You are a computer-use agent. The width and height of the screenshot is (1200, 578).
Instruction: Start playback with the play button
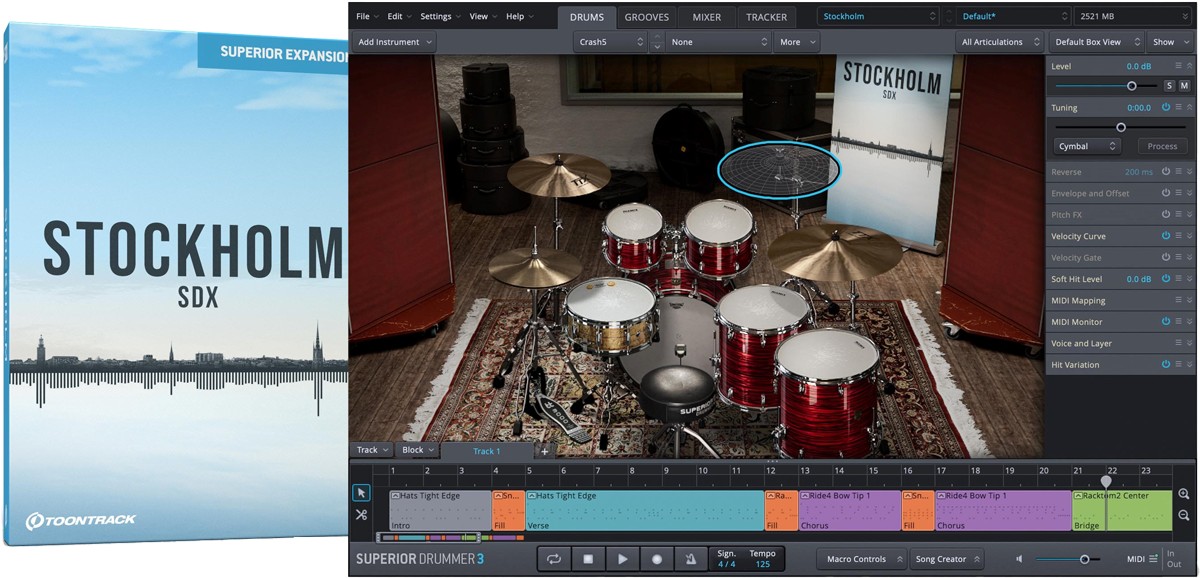point(622,559)
